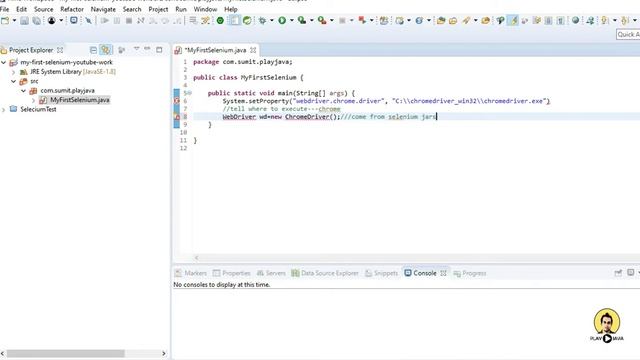Open the File menu
Image resolution: width=640 pixels, height=360 pixels.
coord(4,9)
